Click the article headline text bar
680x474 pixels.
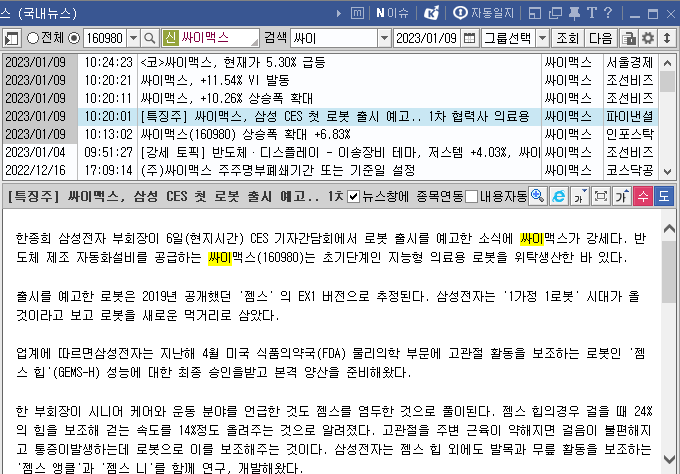coord(175,196)
